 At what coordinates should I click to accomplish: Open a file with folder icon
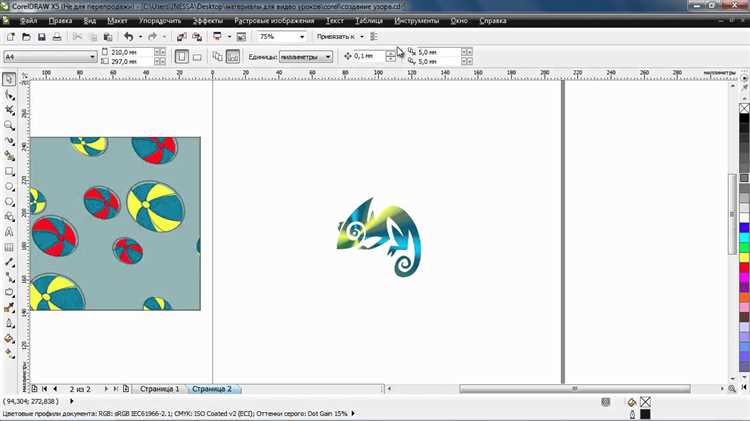(26, 37)
